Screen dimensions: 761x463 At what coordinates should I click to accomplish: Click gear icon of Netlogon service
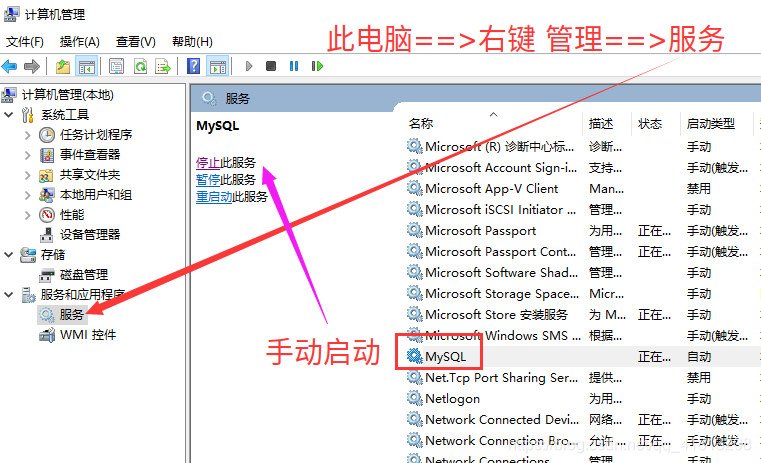(414, 398)
